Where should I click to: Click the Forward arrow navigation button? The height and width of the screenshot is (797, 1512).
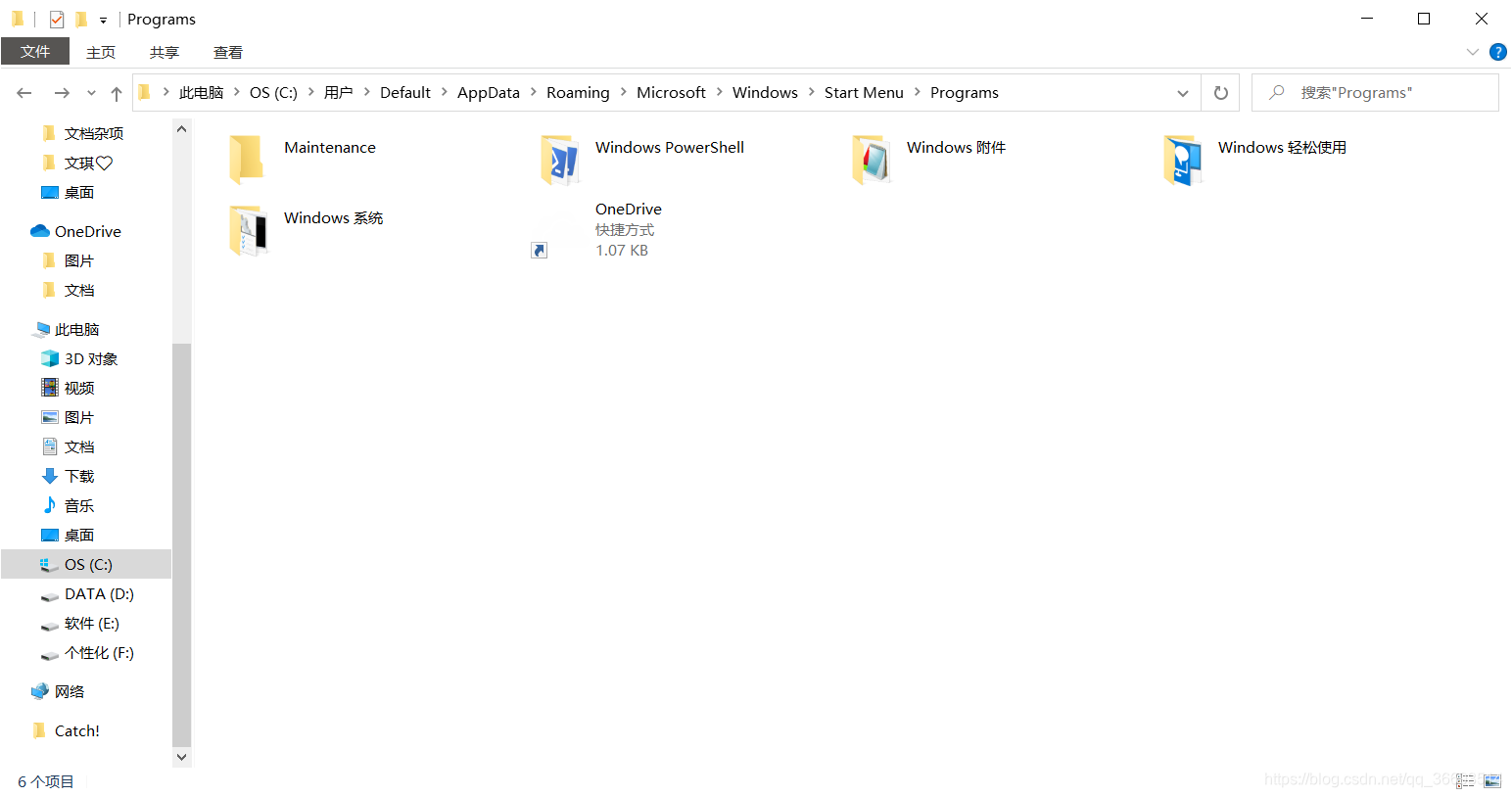coord(62,93)
